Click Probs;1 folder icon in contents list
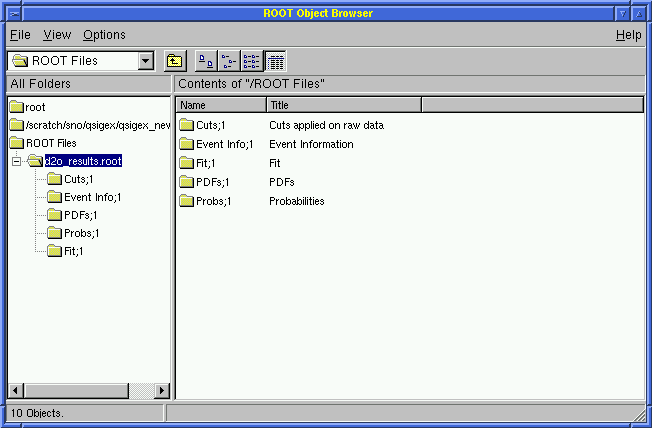Viewport: 652px width, 428px height. pos(187,201)
